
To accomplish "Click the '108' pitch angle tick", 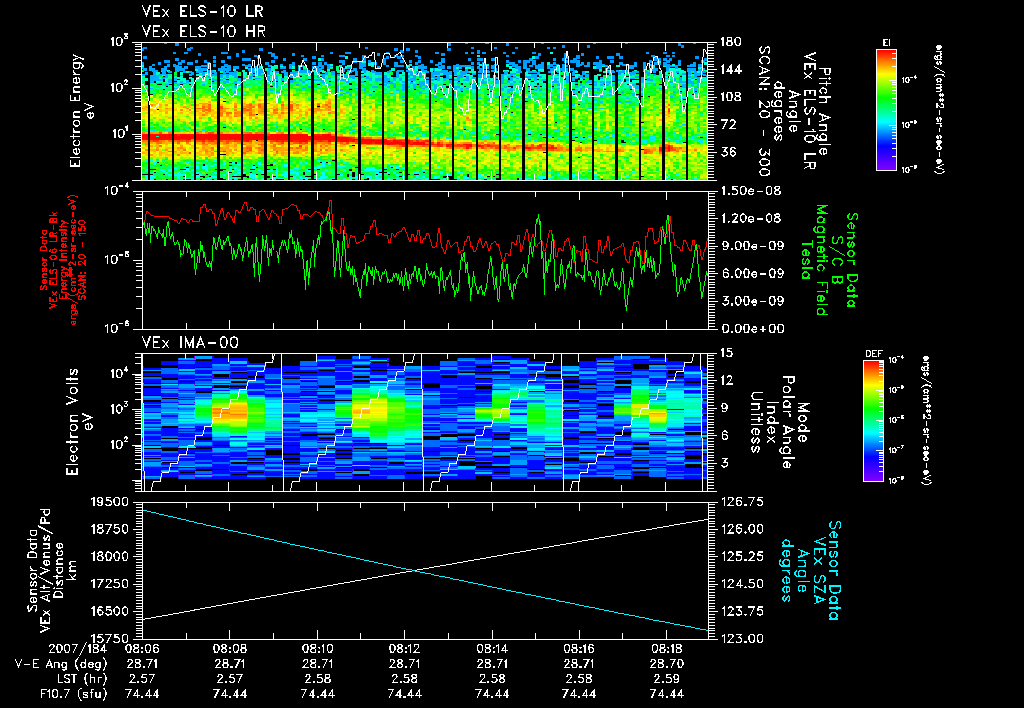I will pos(731,97).
